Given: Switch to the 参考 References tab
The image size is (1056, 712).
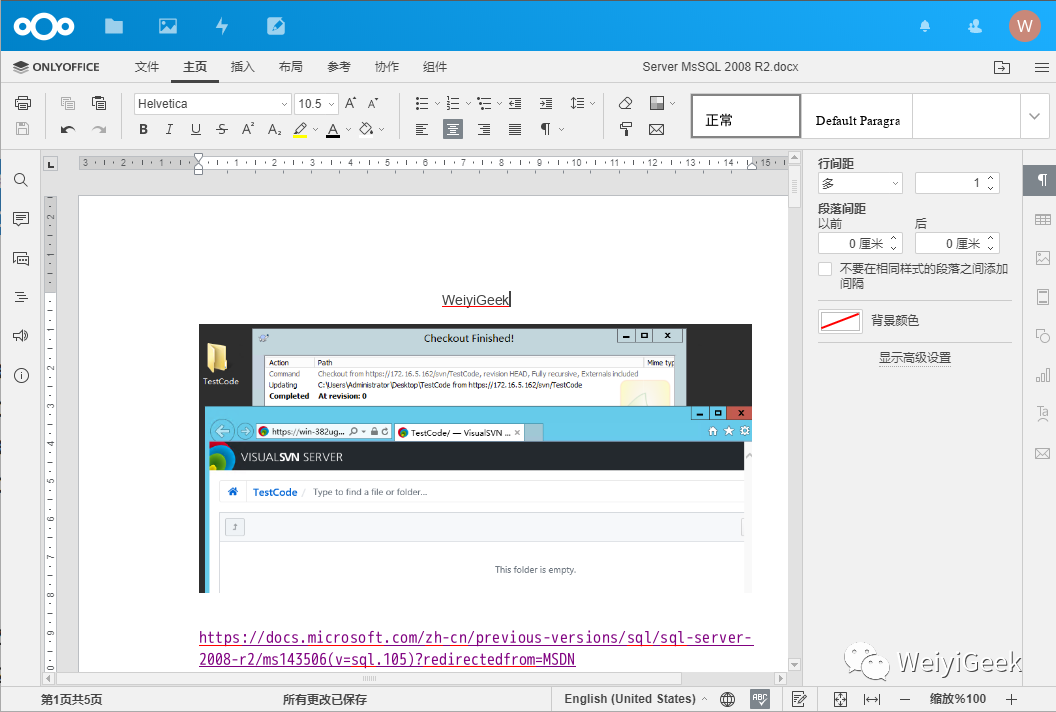Looking at the screenshot, I should 339,67.
